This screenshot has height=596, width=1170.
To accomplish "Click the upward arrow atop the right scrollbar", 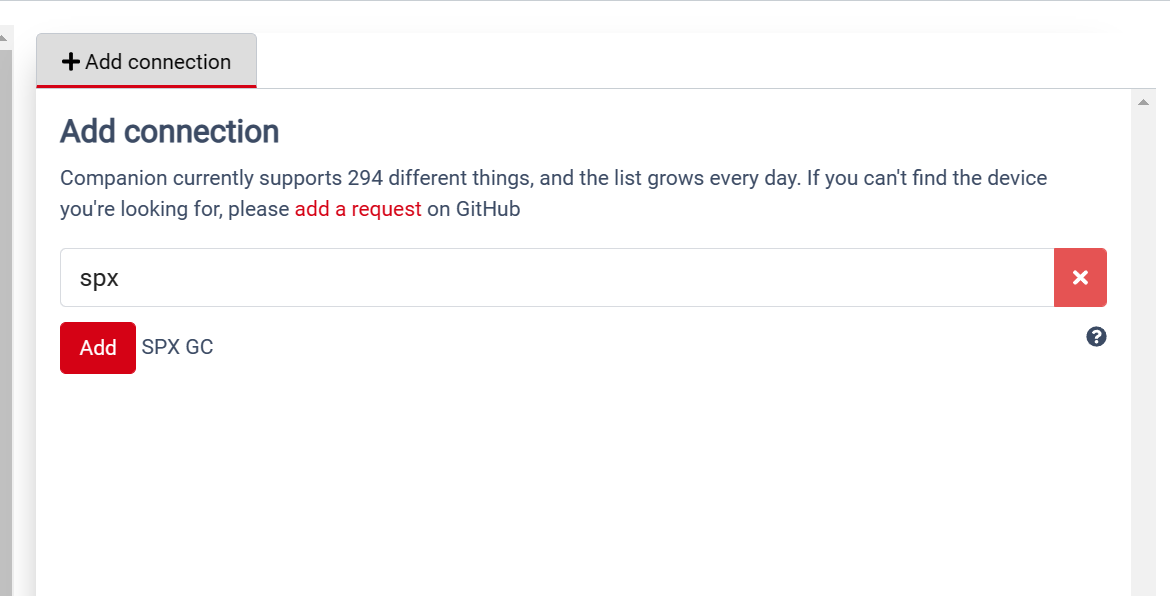I will point(1143,100).
